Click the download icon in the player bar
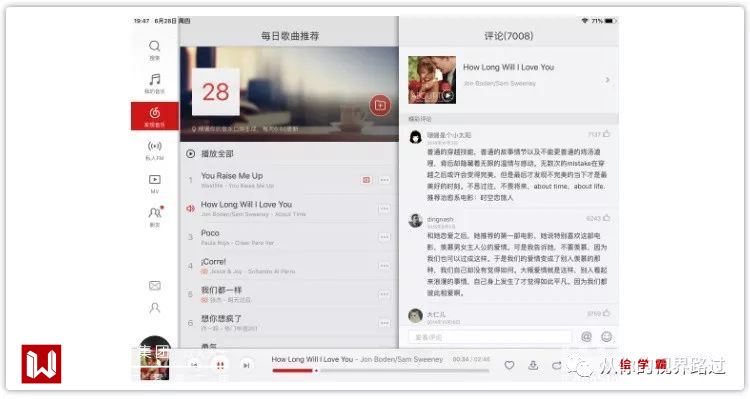Viewport: 750px width, 399px height. click(x=533, y=365)
